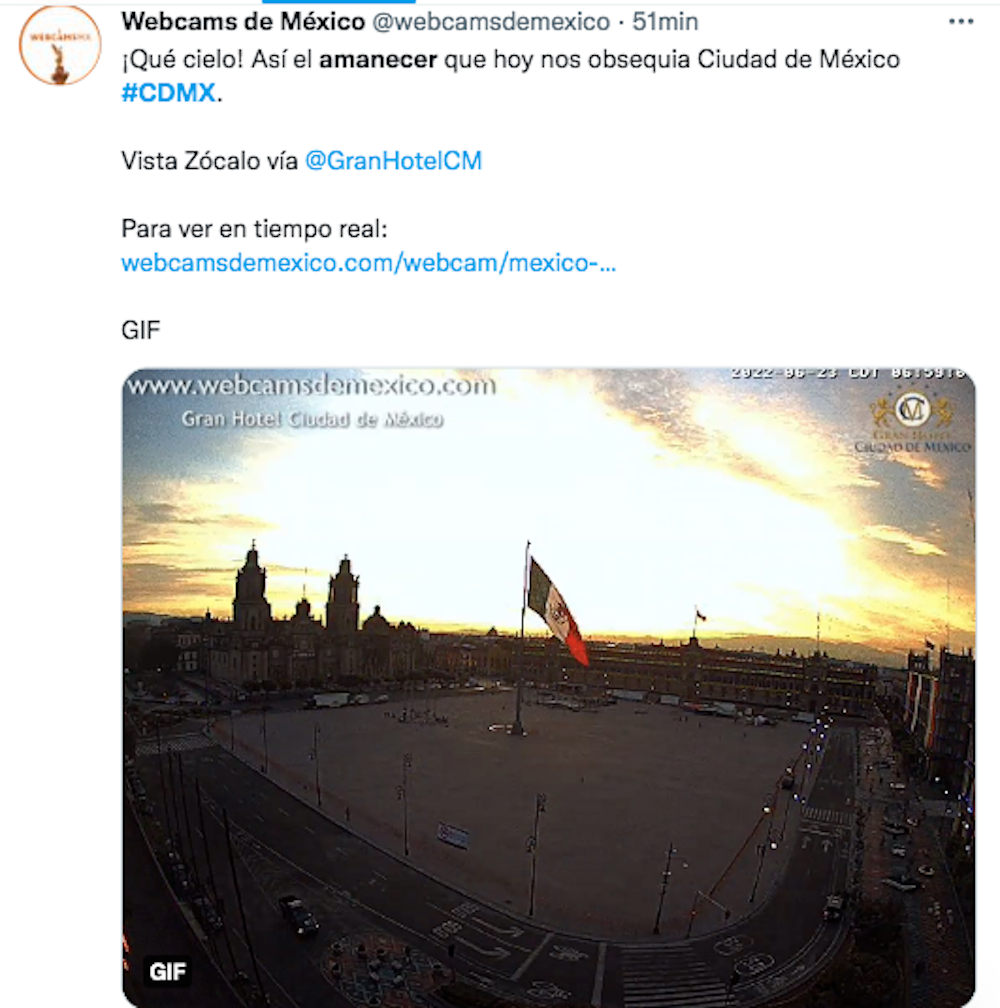Play the Zócalo sunrise GIF
This screenshot has height=1008, width=1000.
549,687
